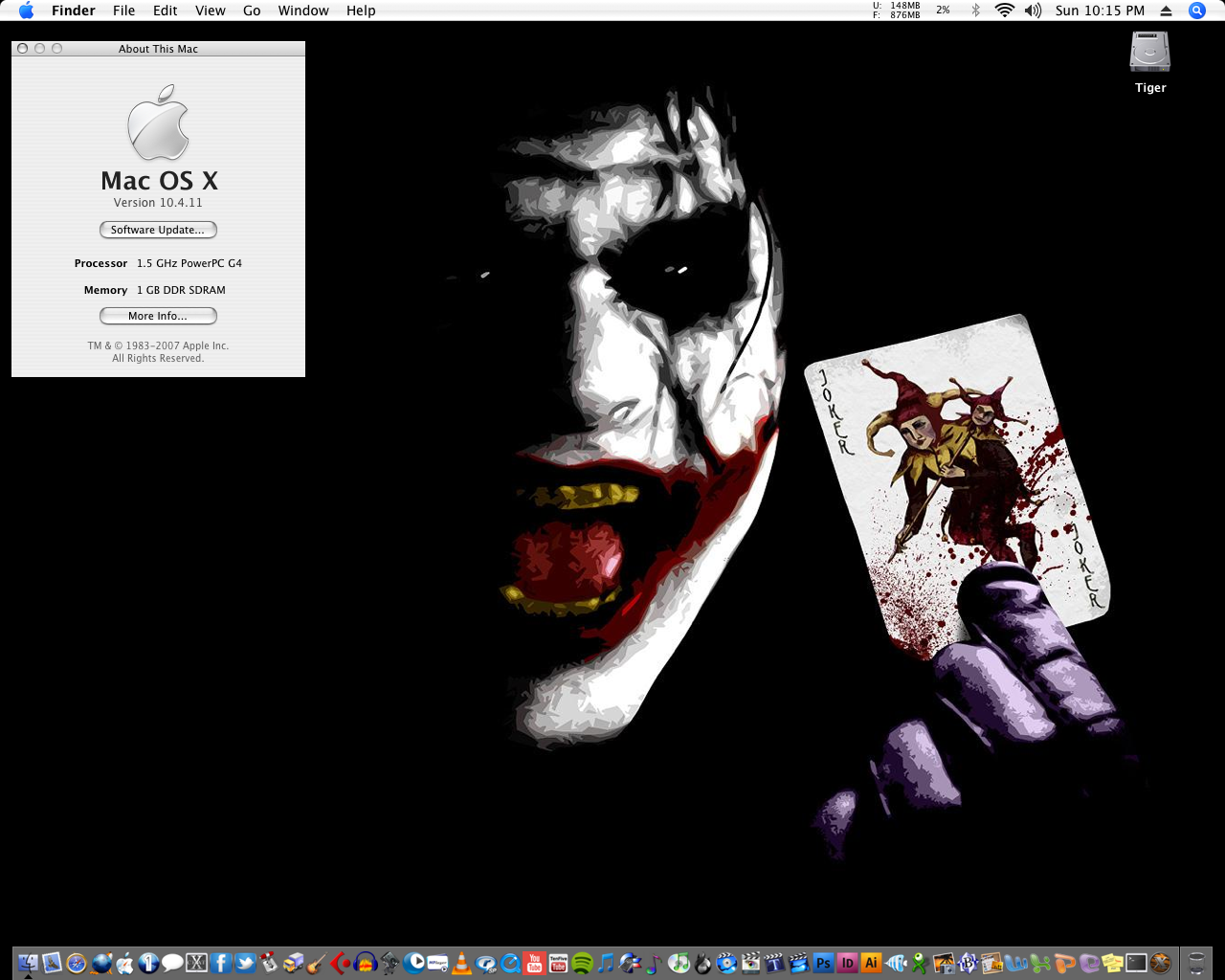
Task: Open Safari compass icon in Dock
Action: [76, 963]
